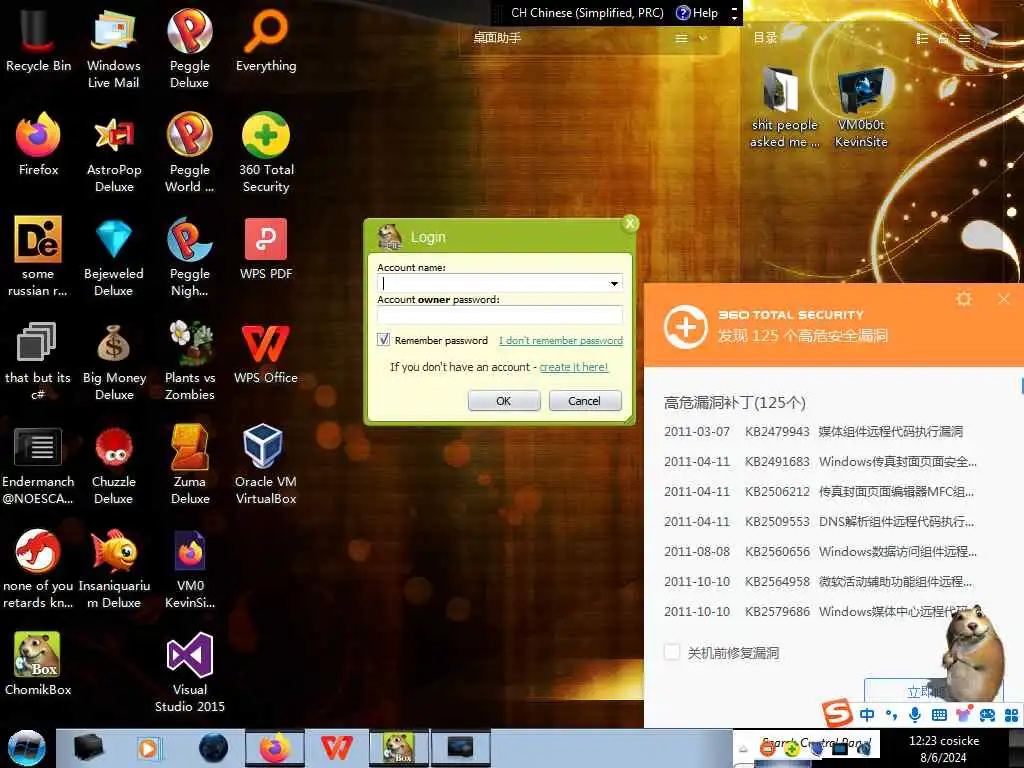Image resolution: width=1024 pixels, height=768 pixels.
Task: Select Peggle World desktop icon
Action: coord(189,152)
